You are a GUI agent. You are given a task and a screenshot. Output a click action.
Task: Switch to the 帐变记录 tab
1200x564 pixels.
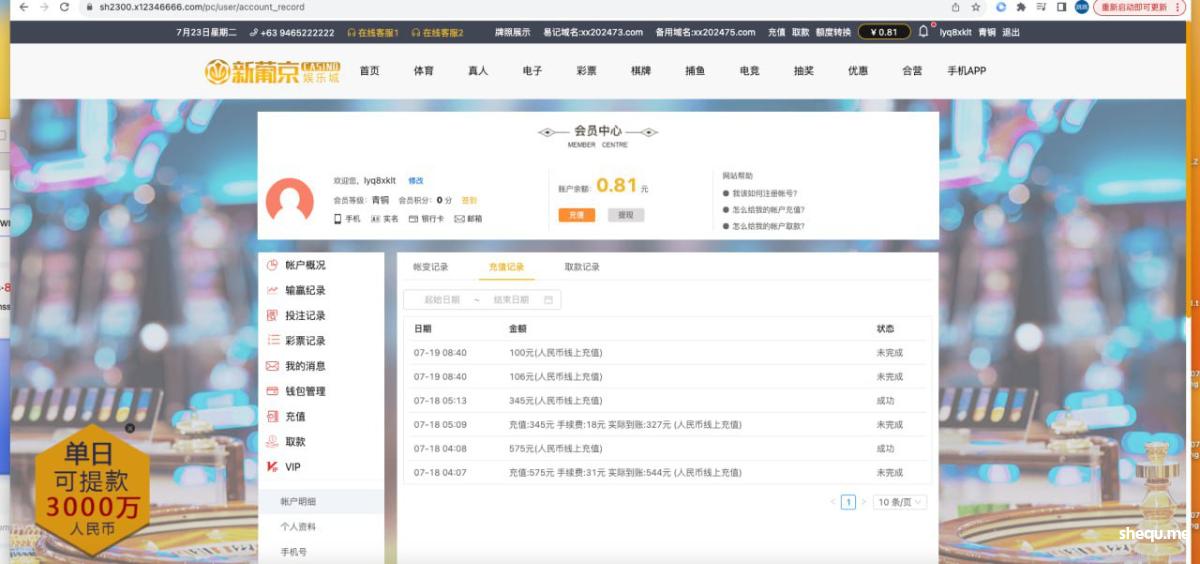(x=431, y=267)
